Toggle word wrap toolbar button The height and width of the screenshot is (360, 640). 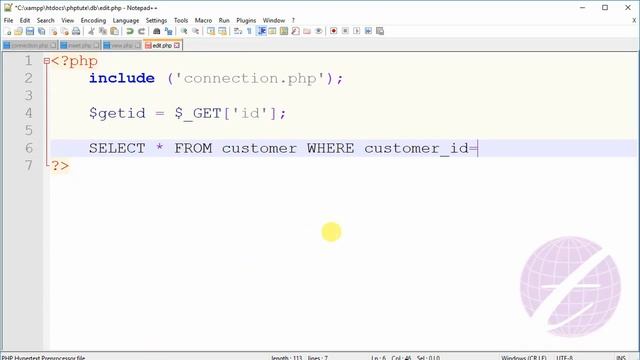coord(238,31)
